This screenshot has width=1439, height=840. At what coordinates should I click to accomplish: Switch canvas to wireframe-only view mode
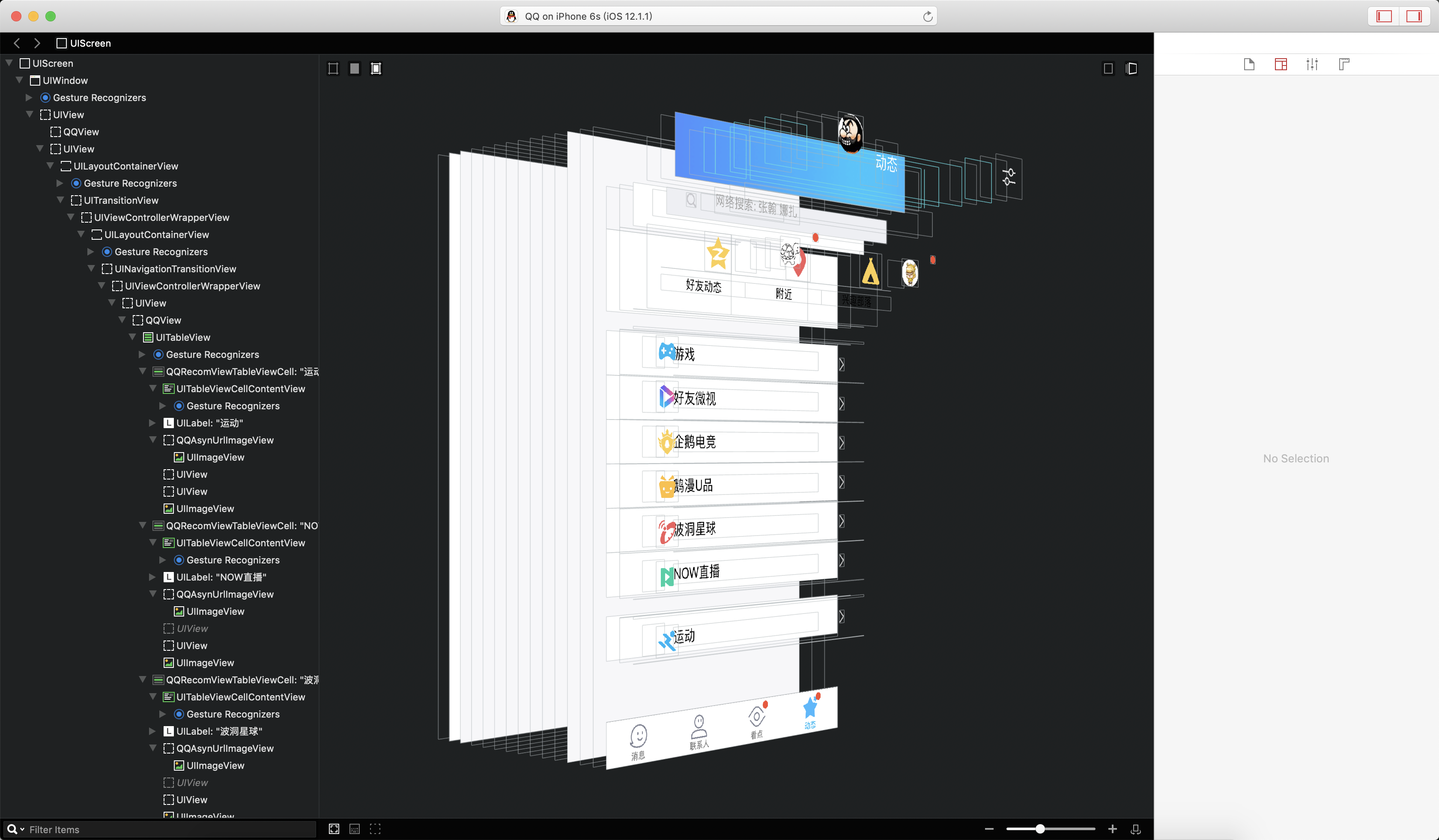point(334,69)
